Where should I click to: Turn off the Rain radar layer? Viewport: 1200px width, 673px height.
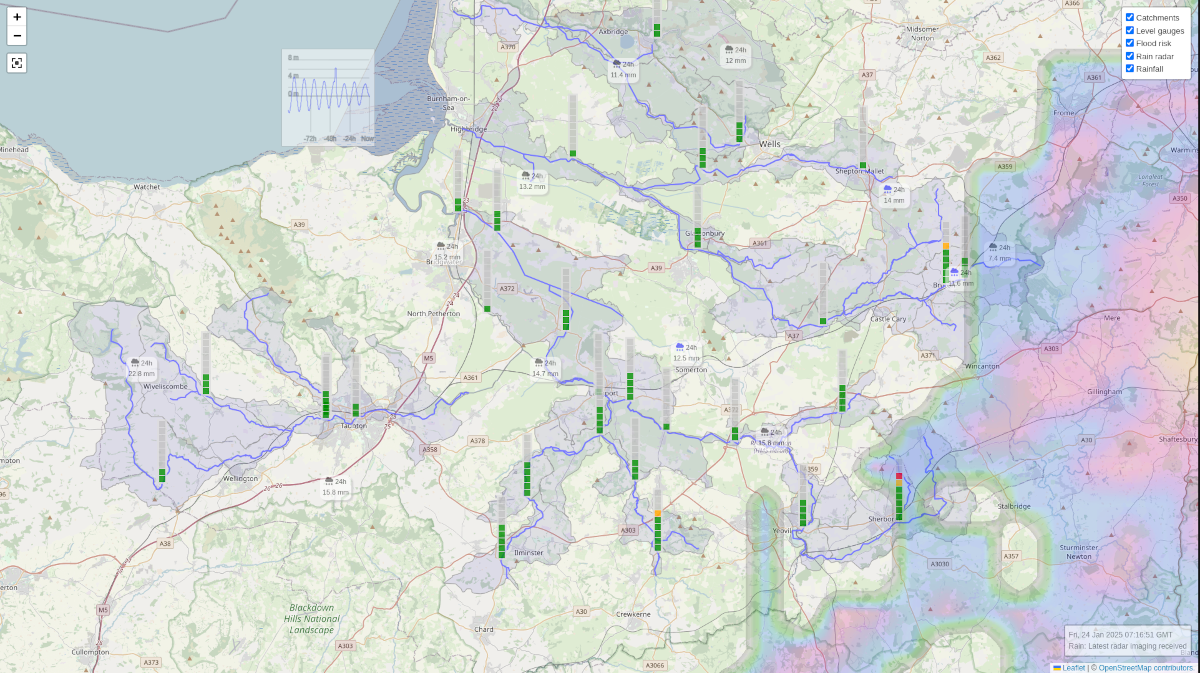pos(1130,56)
